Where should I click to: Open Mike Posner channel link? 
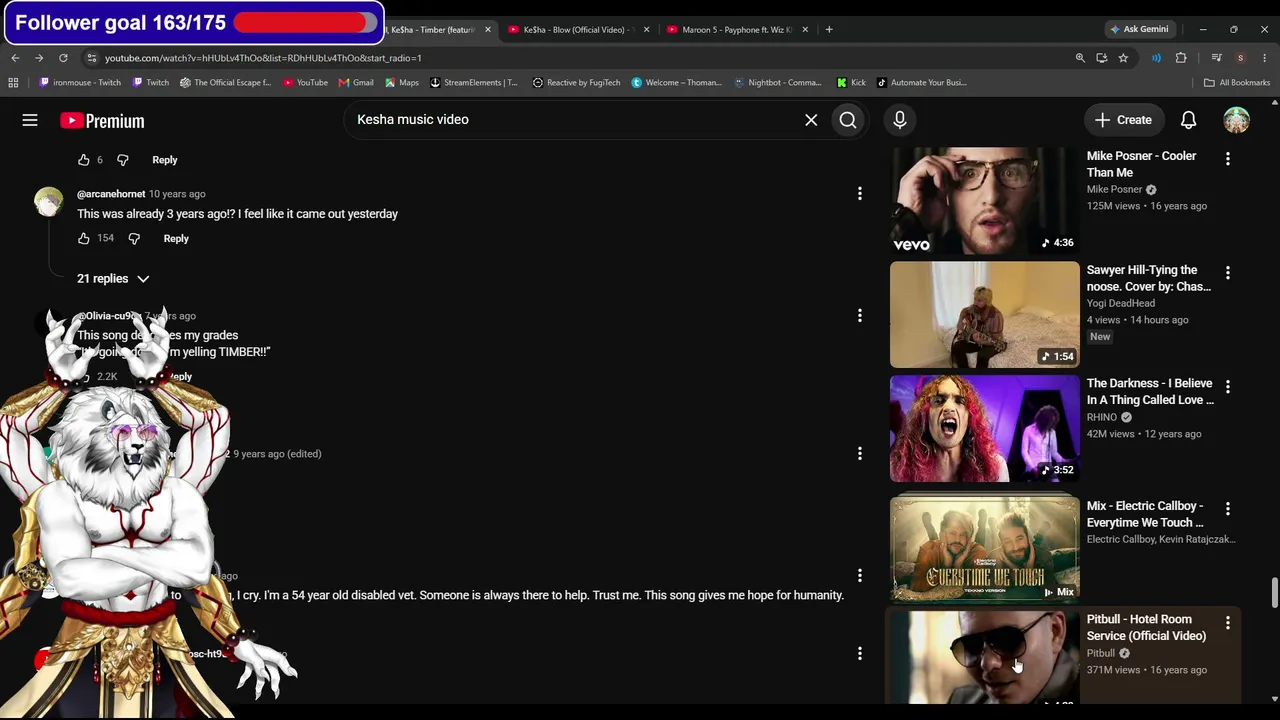click(1114, 190)
